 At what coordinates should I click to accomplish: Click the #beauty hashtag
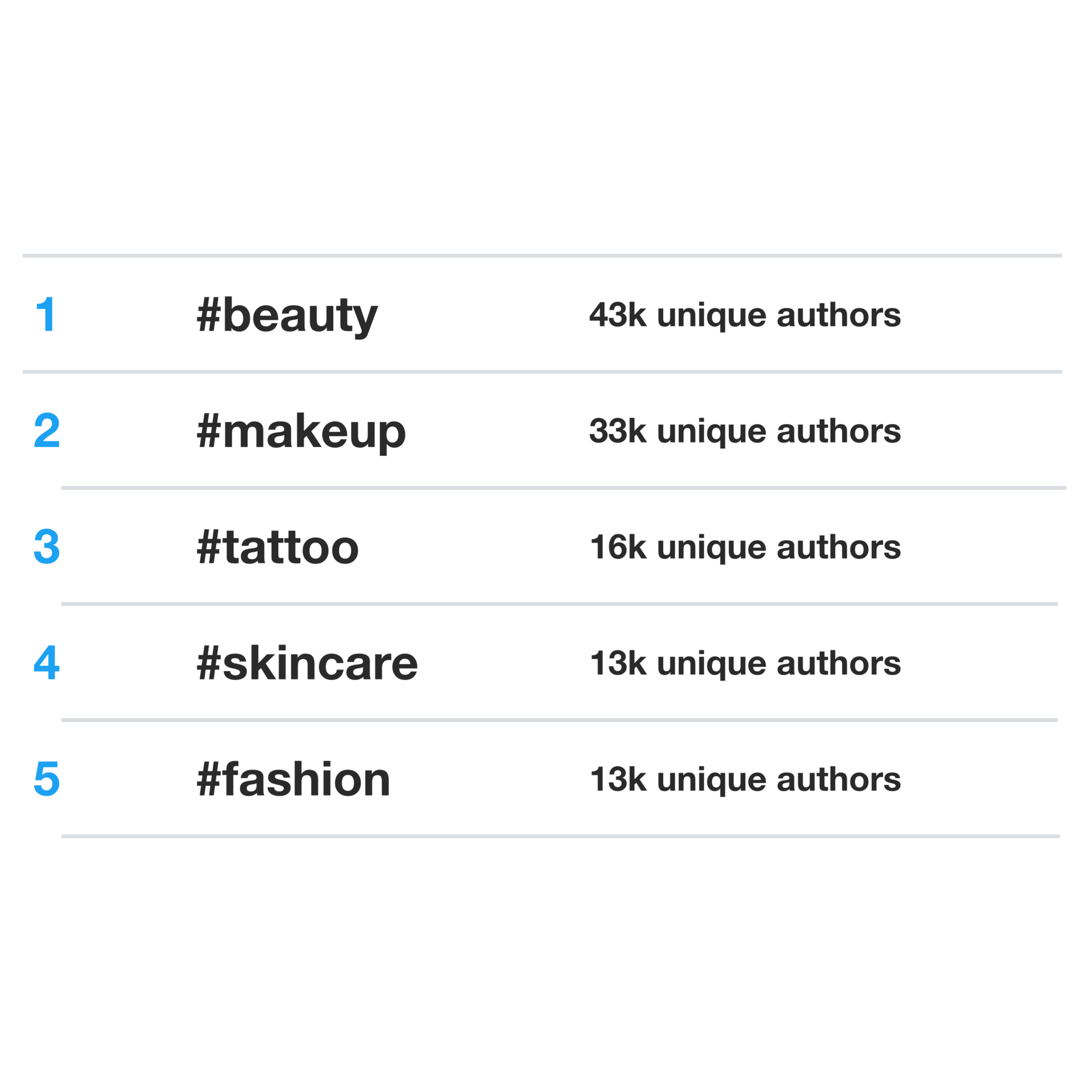click(x=287, y=316)
